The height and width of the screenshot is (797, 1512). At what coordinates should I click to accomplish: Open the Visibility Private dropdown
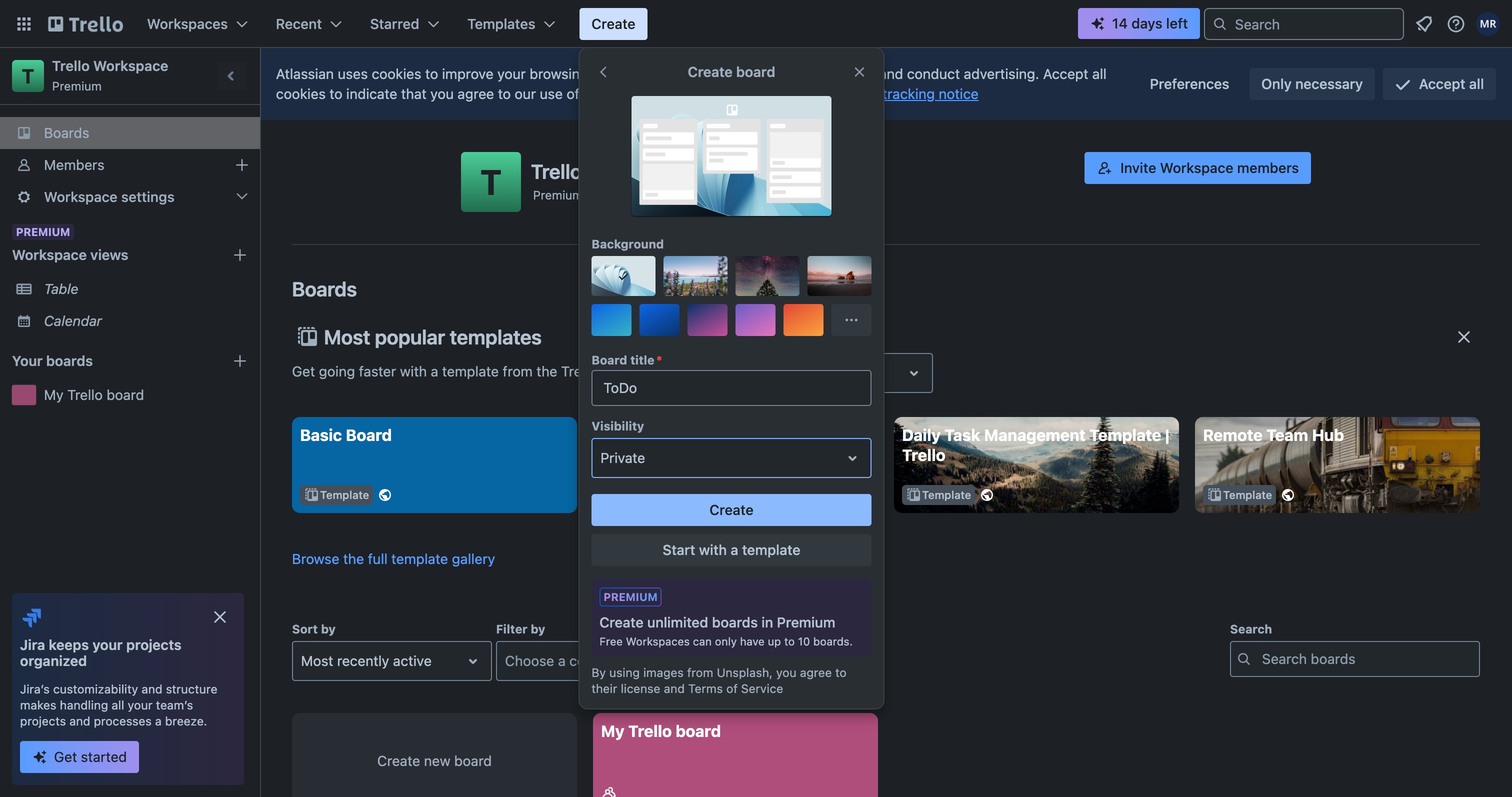(x=731, y=458)
